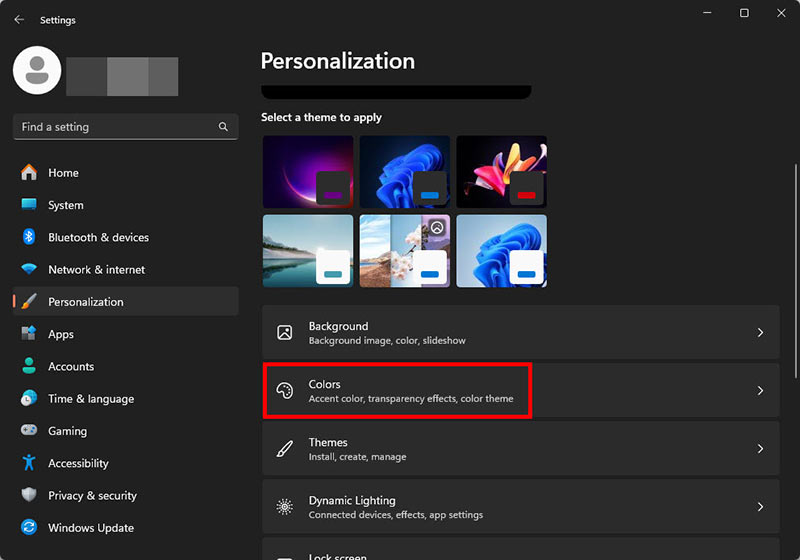Open Apps settings page

click(x=126, y=334)
